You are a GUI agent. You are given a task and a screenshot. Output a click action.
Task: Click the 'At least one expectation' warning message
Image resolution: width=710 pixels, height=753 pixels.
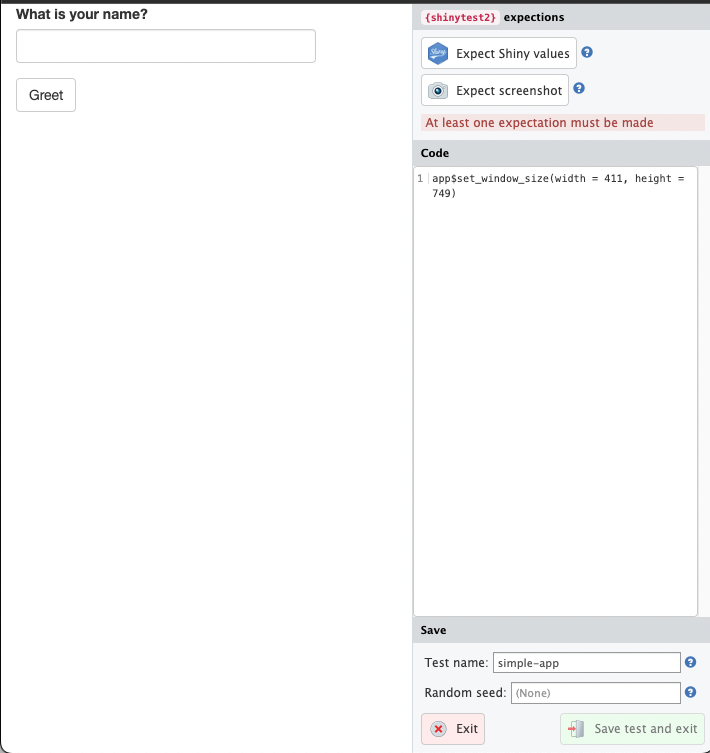pyautogui.click(x=540, y=123)
